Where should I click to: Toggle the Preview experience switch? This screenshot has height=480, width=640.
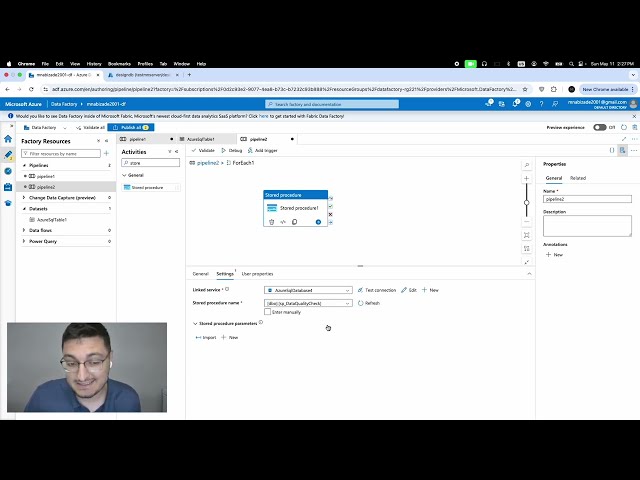click(600, 127)
